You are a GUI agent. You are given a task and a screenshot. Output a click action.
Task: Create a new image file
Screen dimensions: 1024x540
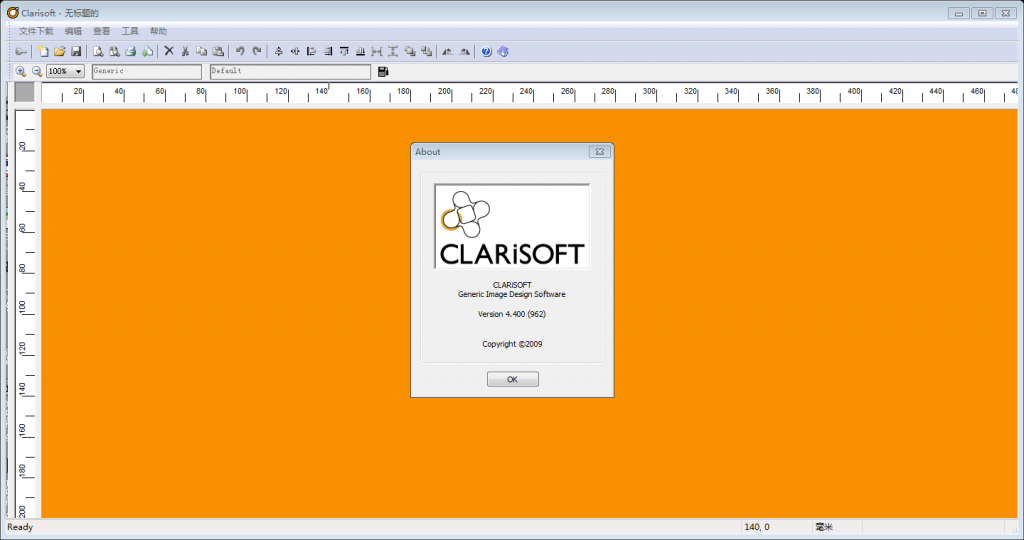(43, 52)
